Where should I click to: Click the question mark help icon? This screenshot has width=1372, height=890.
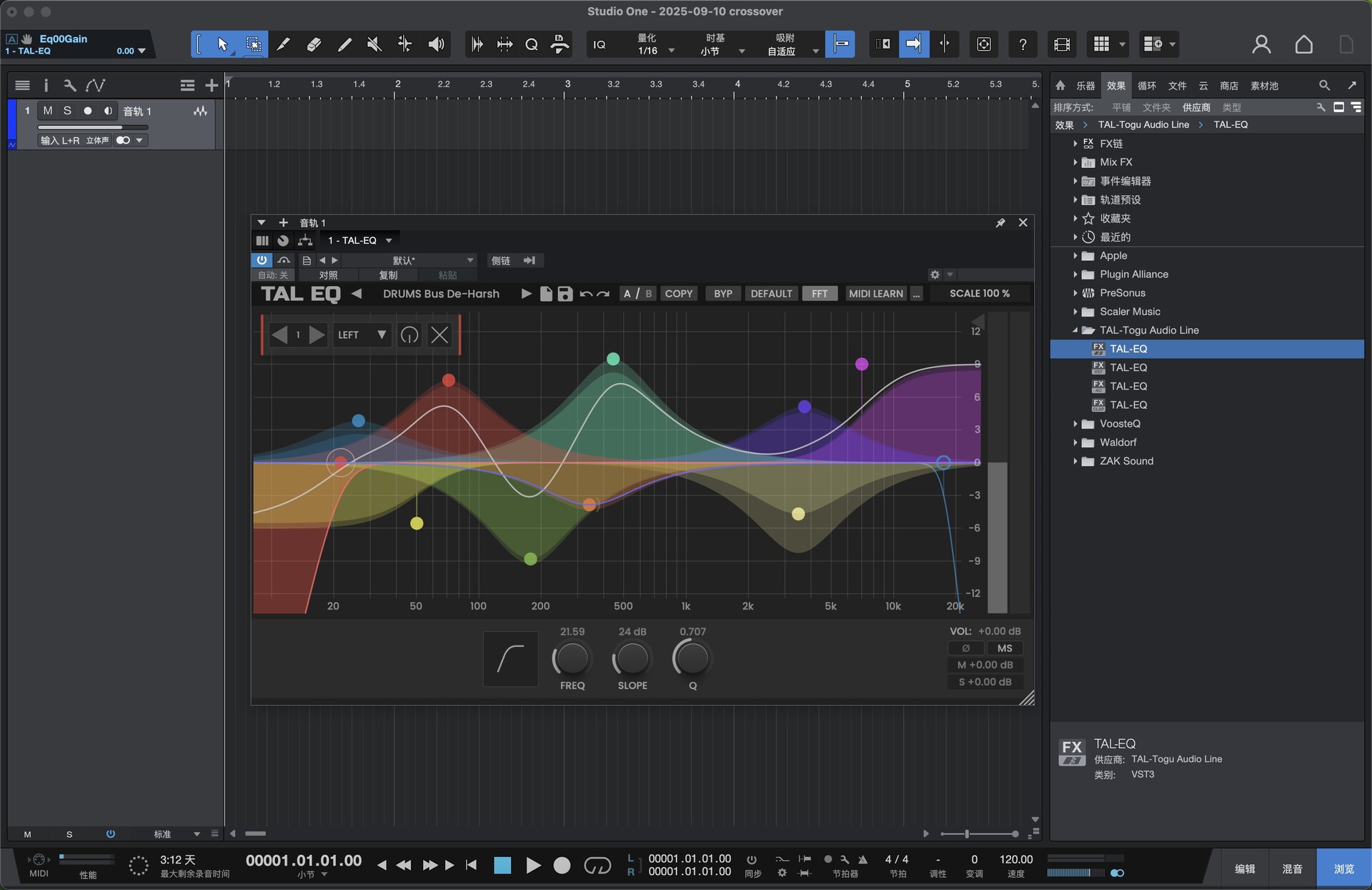1023,44
